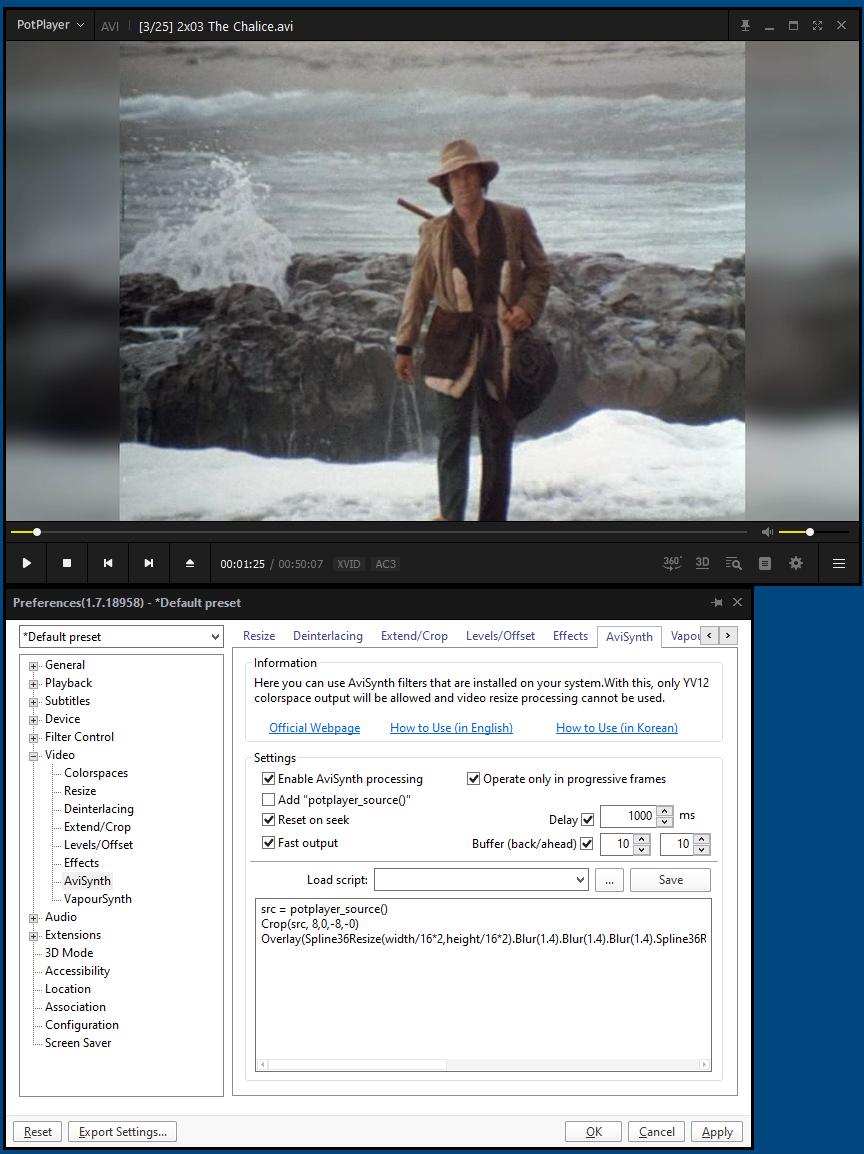Click the Eject/Open file icon

click(190, 563)
